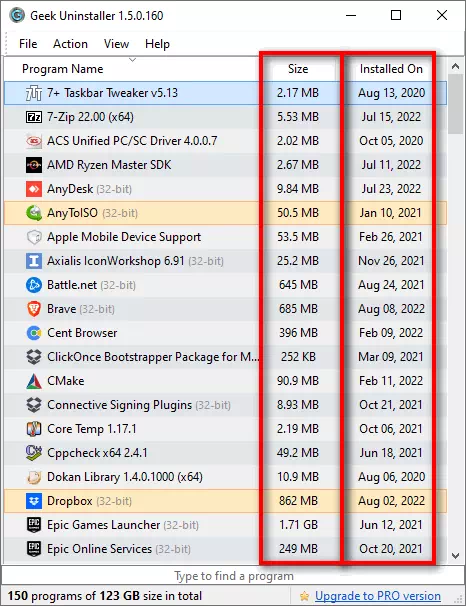Select the Dropbox program name
466x606 pixels.
pyautogui.click(x=70, y=501)
